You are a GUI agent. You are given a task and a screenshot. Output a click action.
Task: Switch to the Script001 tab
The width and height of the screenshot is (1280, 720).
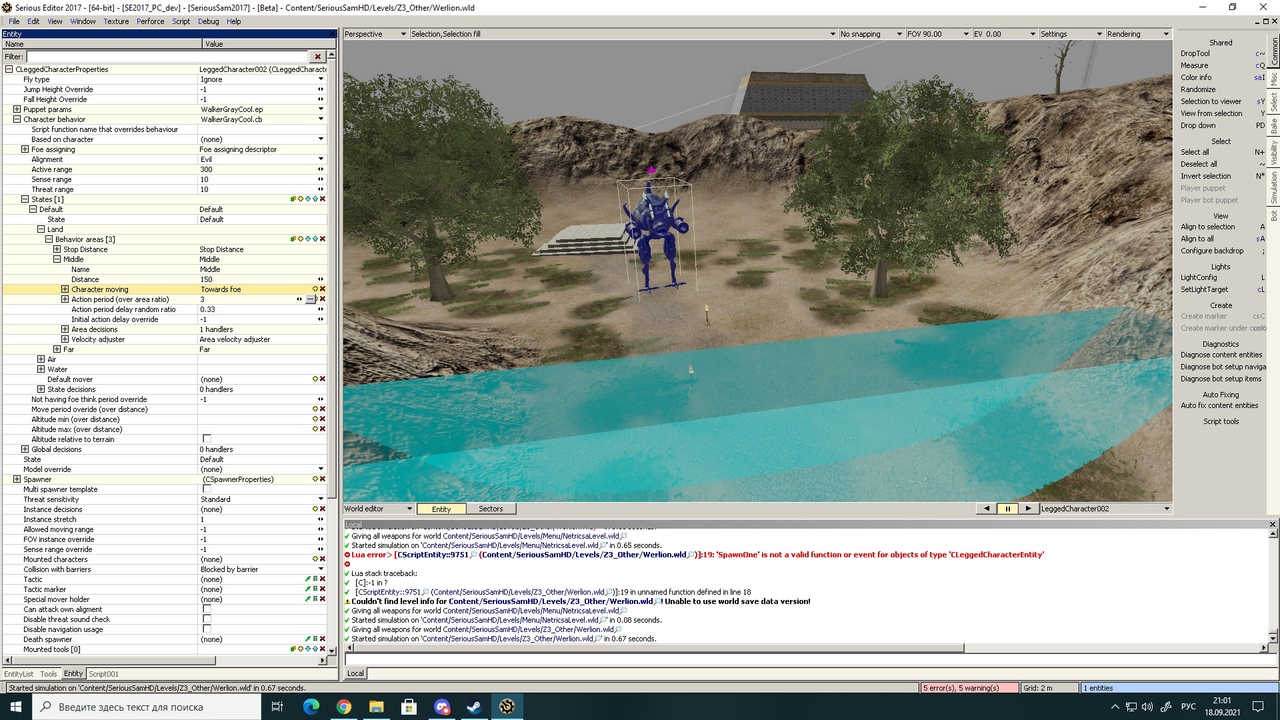103,674
